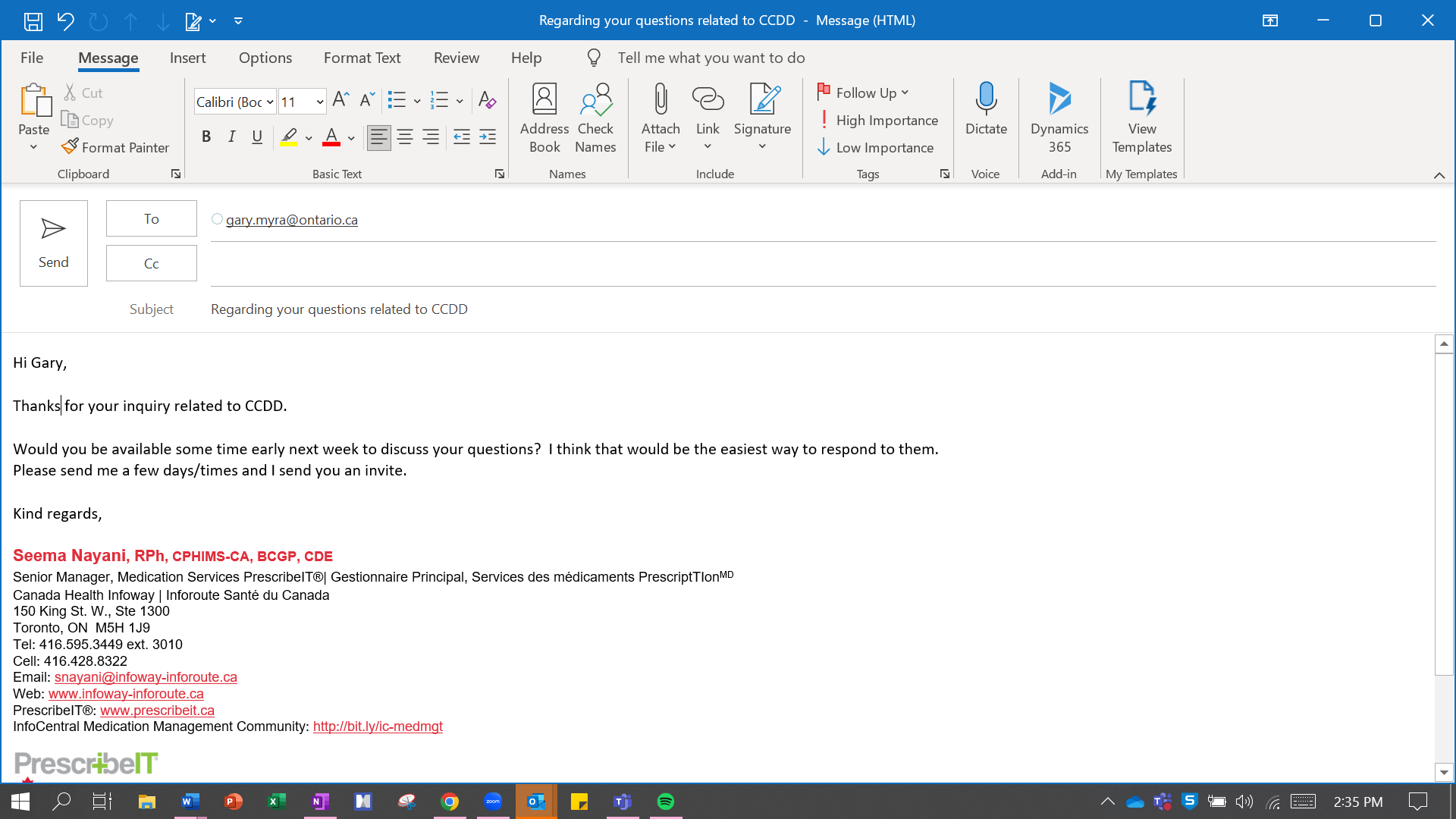Open Dynamics 365 add-in
Screen dimensions: 1456x819
coord(1059,118)
